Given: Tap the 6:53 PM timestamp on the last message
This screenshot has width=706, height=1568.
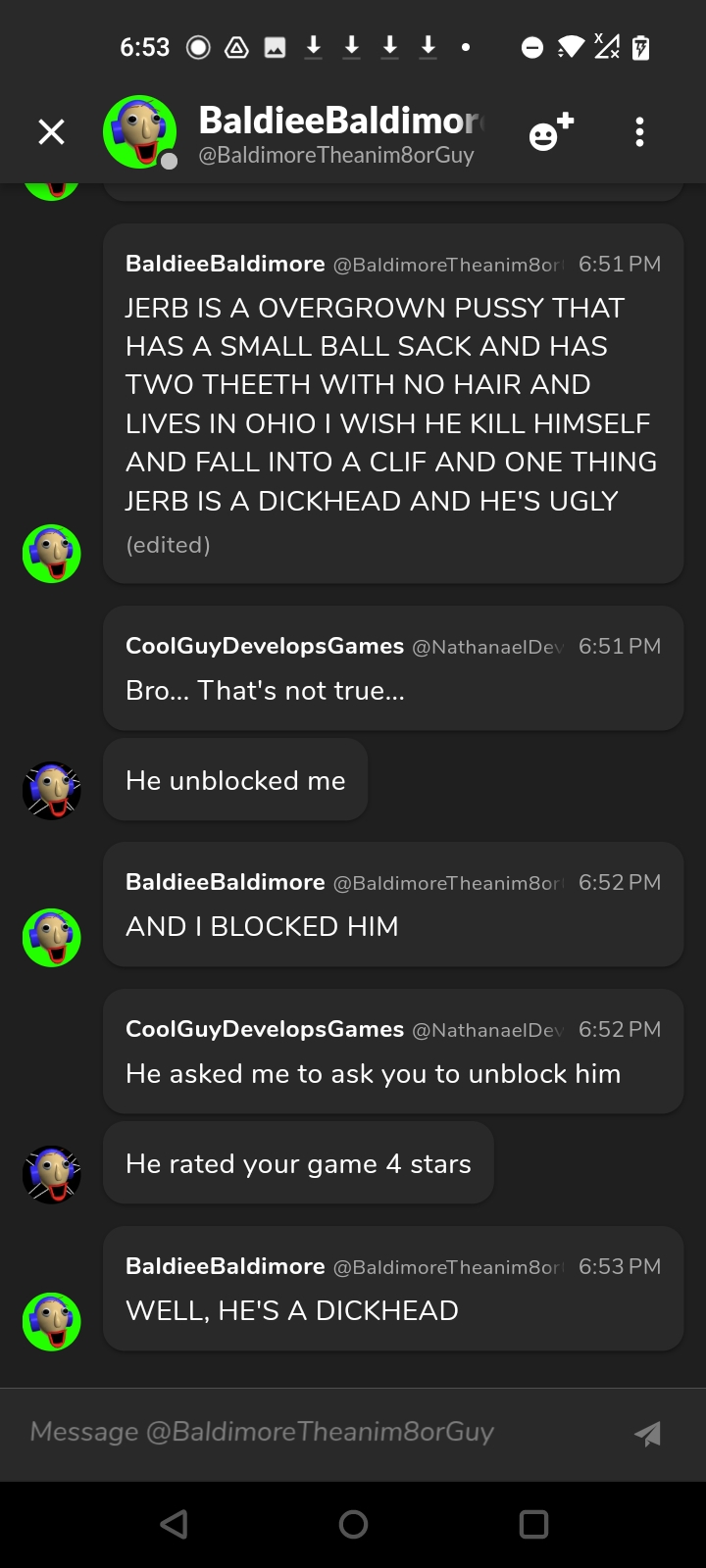Looking at the screenshot, I should click(x=620, y=1266).
